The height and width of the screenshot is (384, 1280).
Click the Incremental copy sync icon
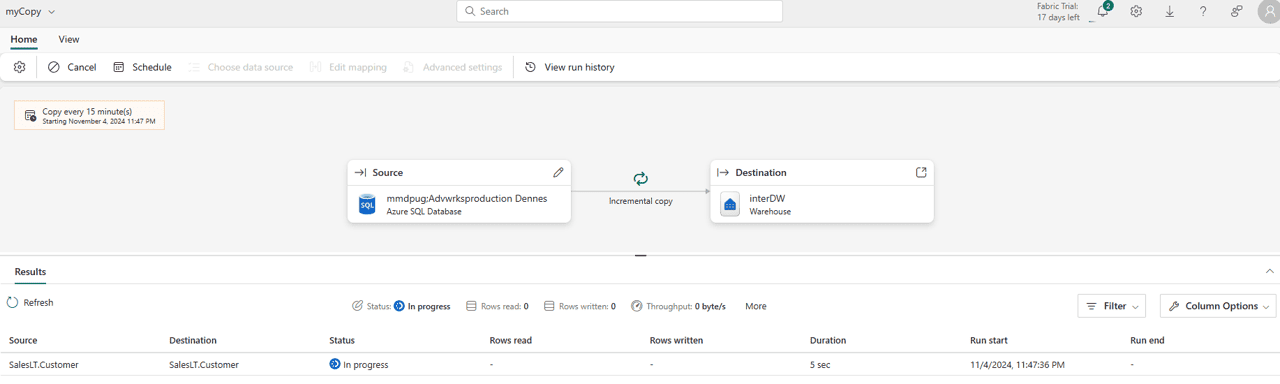[x=641, y=179]
